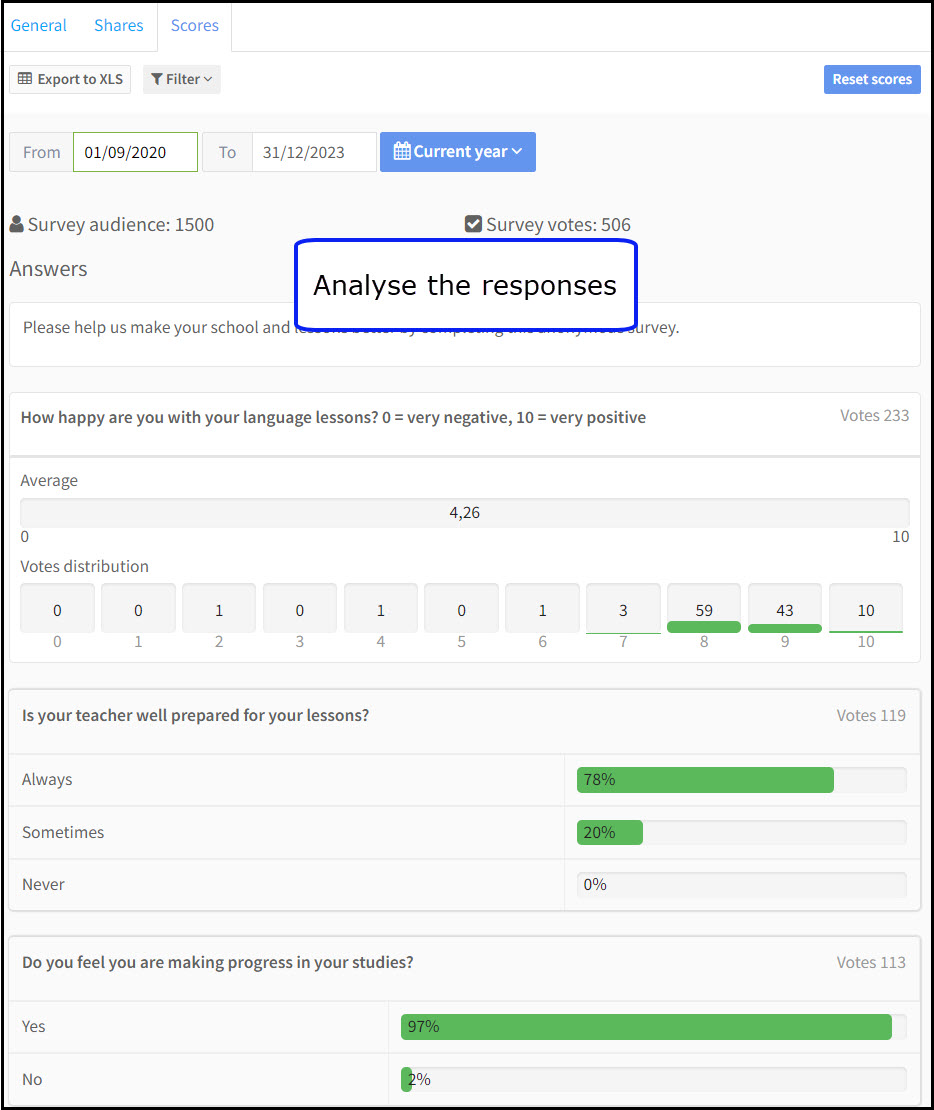
Task: Click the vote box showing 43 votes
Action: (x=785, y=609)
